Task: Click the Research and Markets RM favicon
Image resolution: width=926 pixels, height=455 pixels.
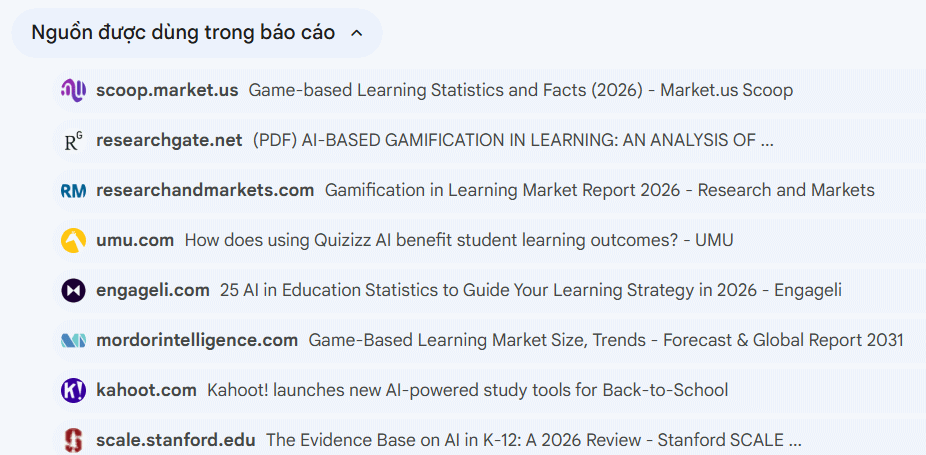Action: (x=73, y=190)
